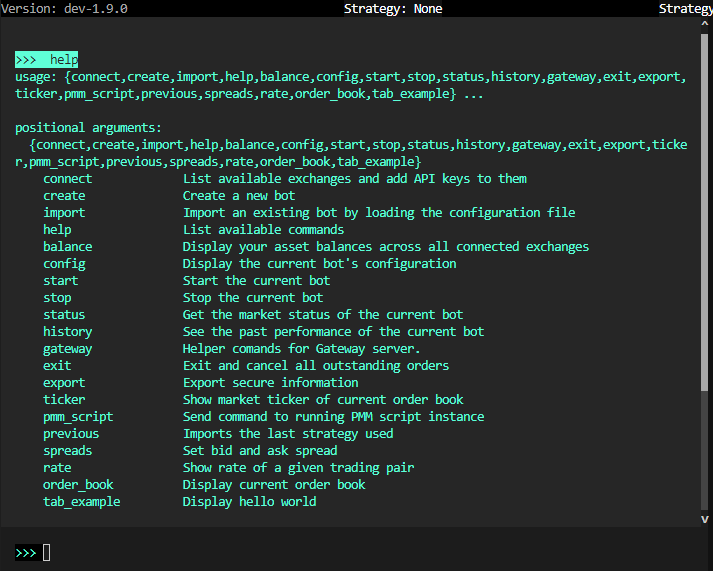Click the 'import' command entry
Viewport: 713px width, 571px height.
click(64, 213)
